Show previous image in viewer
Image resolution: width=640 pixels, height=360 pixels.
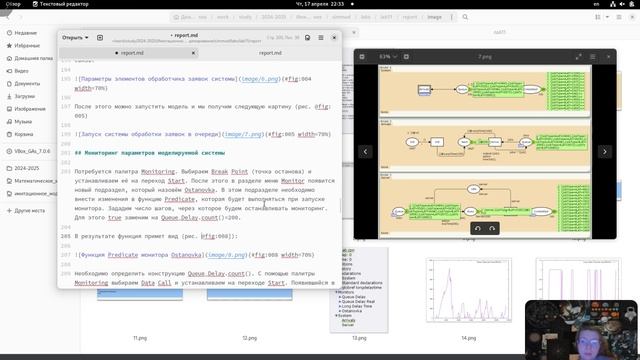(x=365, y=151)
